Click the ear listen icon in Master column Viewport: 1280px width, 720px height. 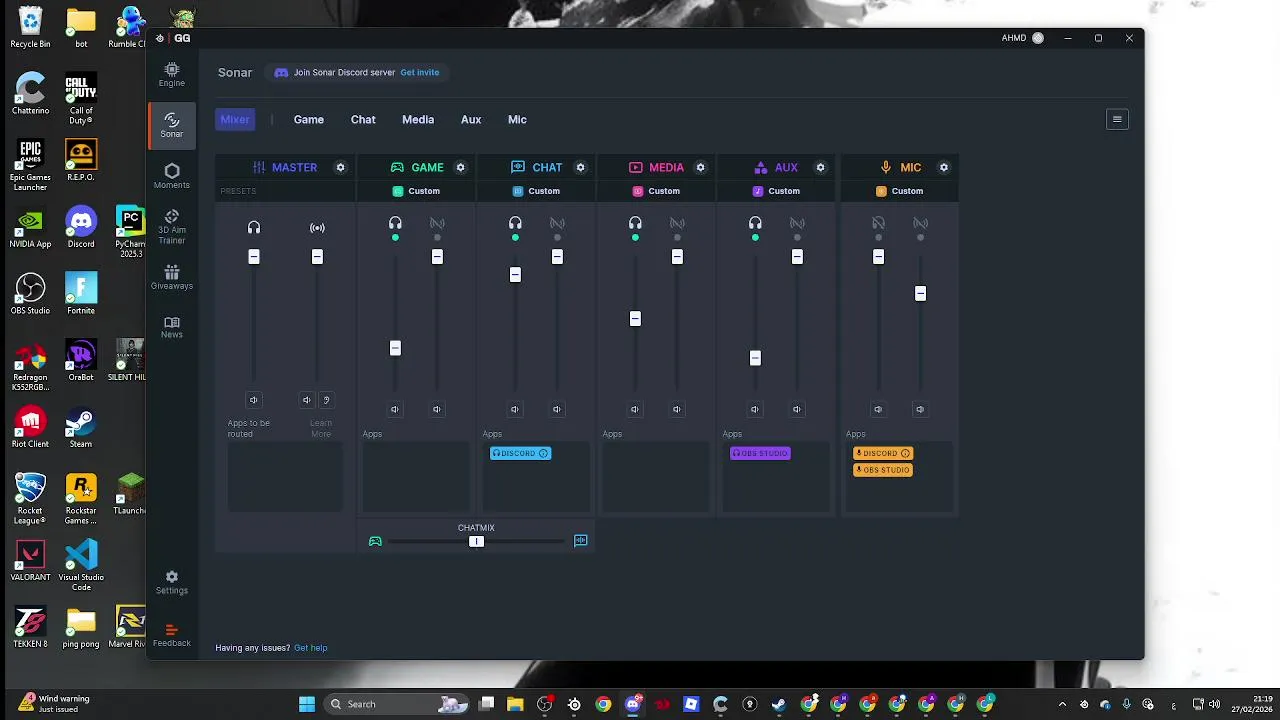click(326, 400)
